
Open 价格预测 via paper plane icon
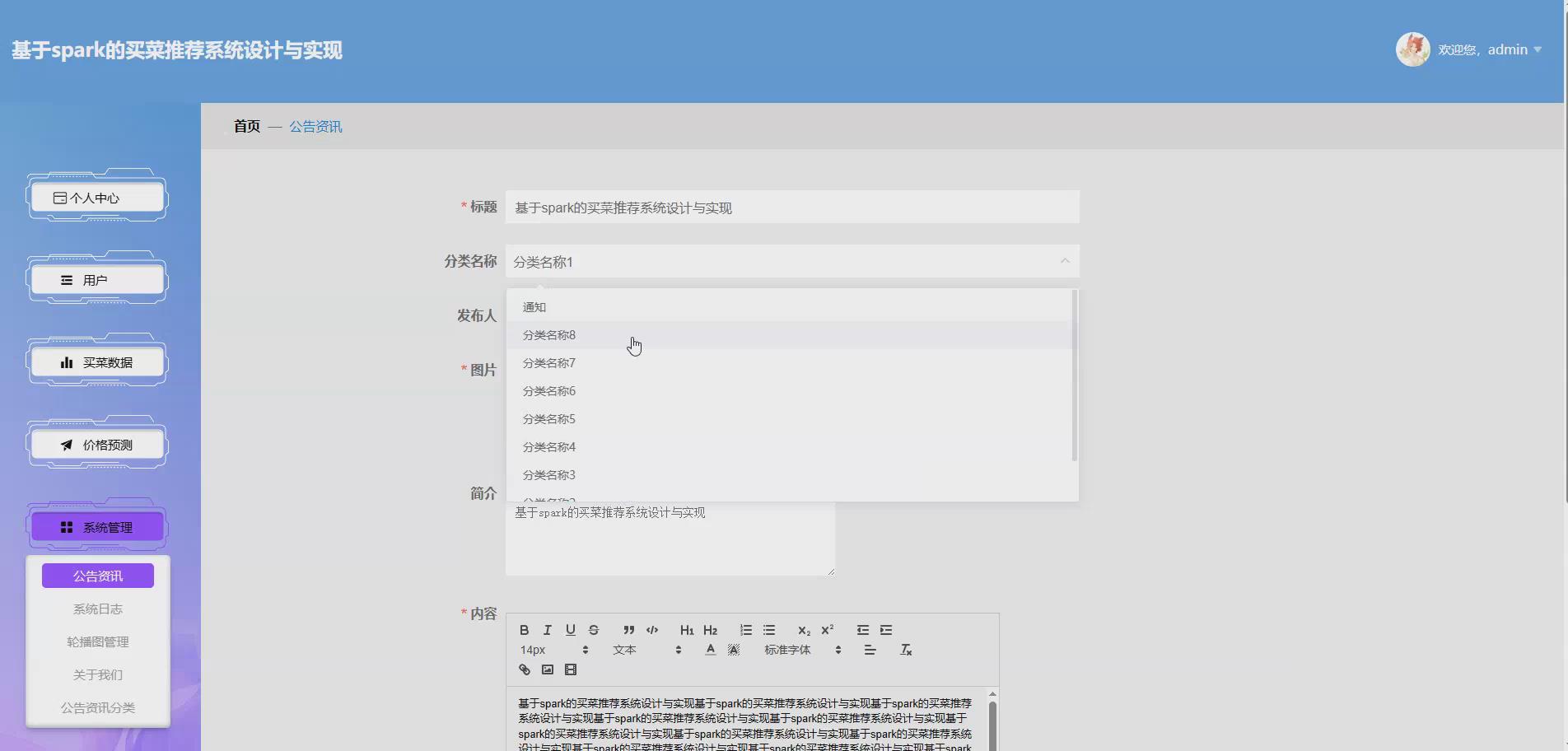click(67, 444)
